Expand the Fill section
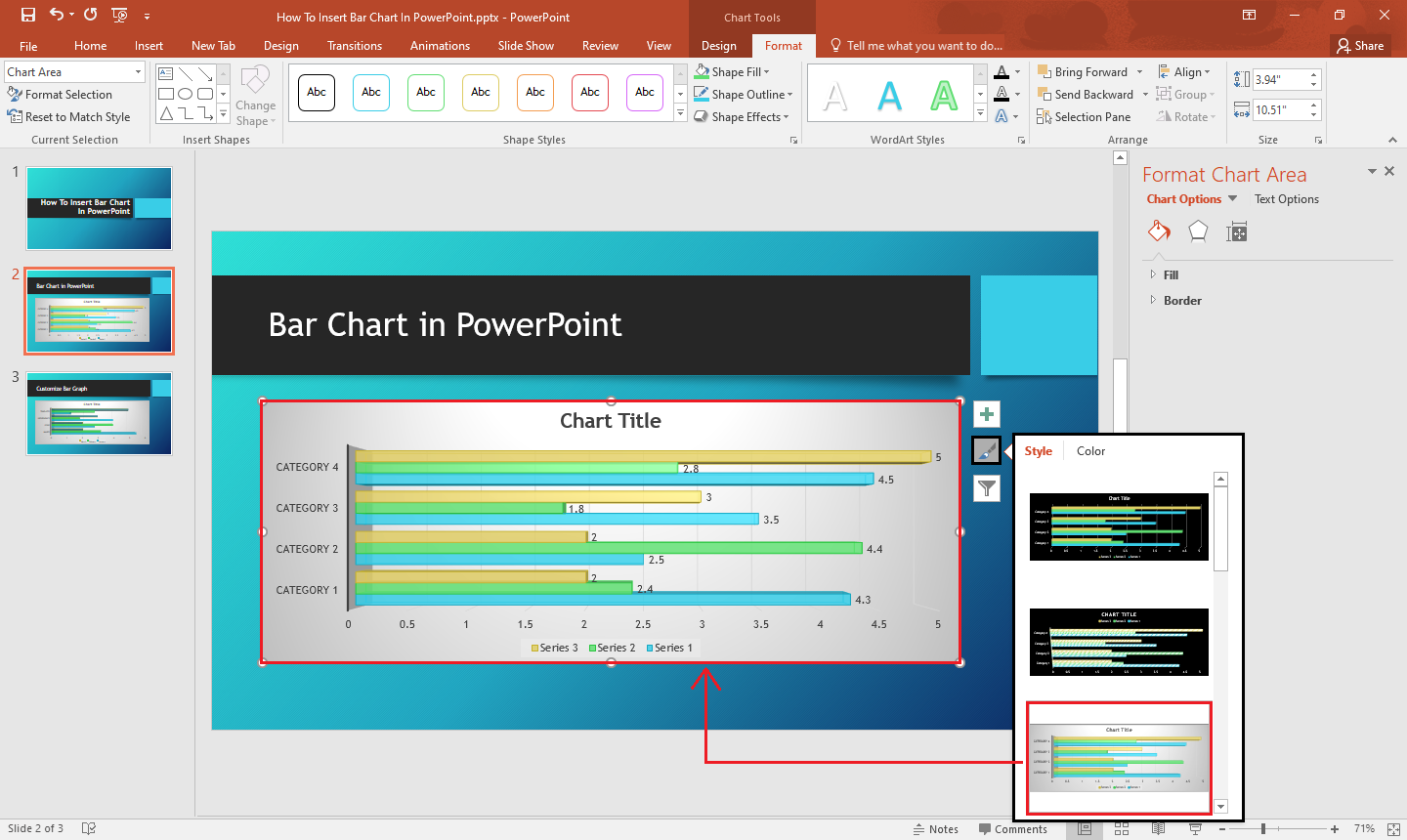 coord(1171,275)
